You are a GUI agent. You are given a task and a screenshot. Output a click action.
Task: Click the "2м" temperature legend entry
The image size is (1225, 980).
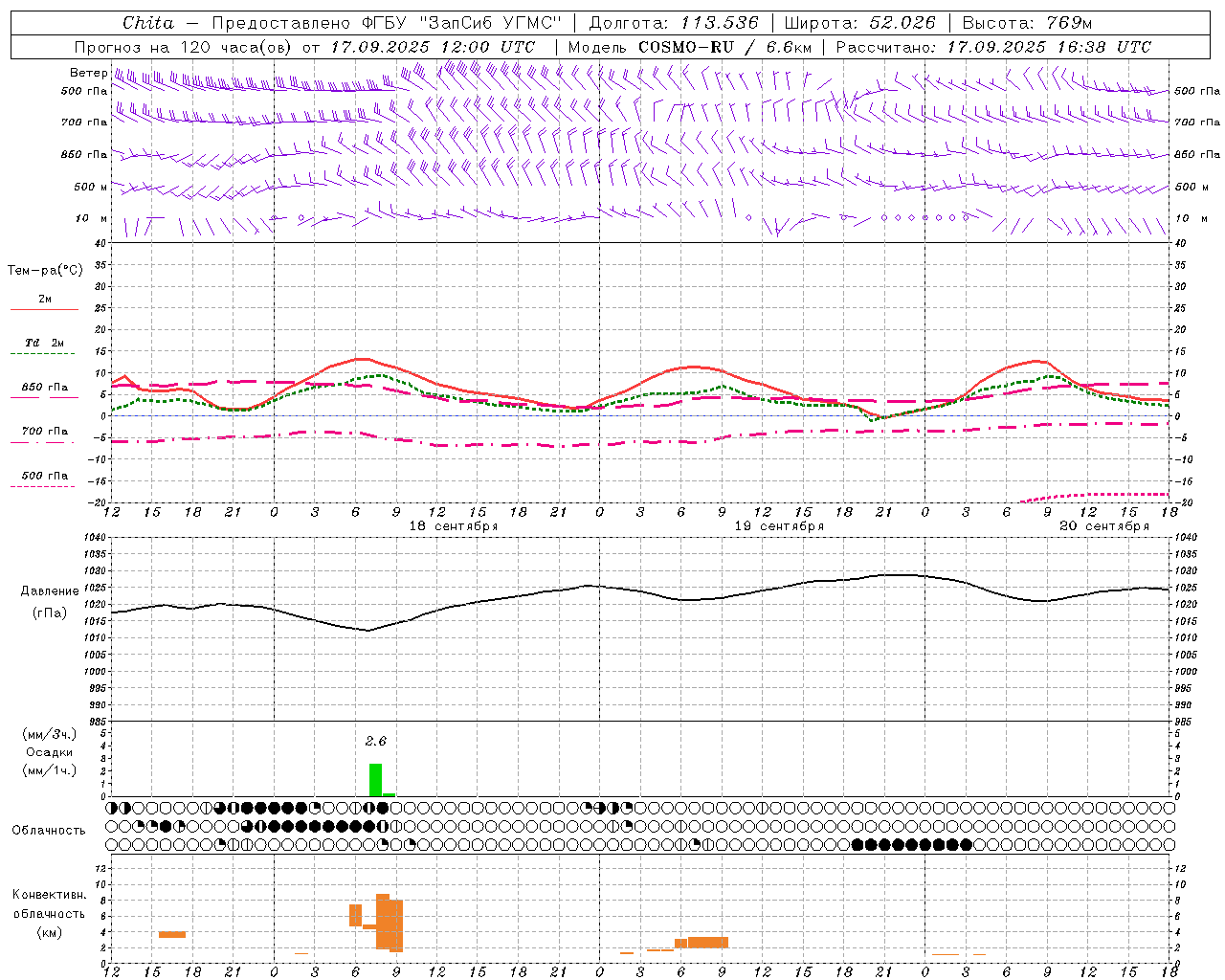(x=45, y=299)
